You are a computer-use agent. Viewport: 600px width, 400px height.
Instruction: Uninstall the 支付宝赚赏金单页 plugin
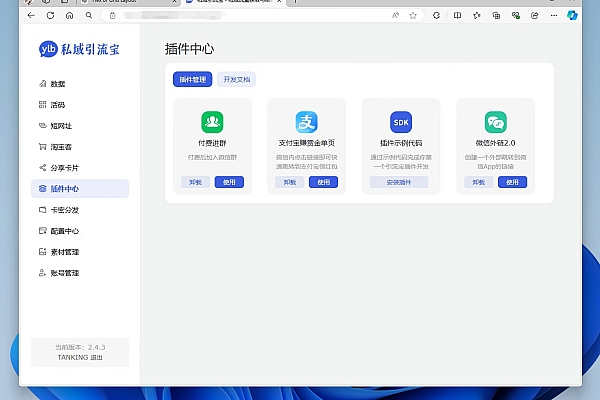pos(290,182)
